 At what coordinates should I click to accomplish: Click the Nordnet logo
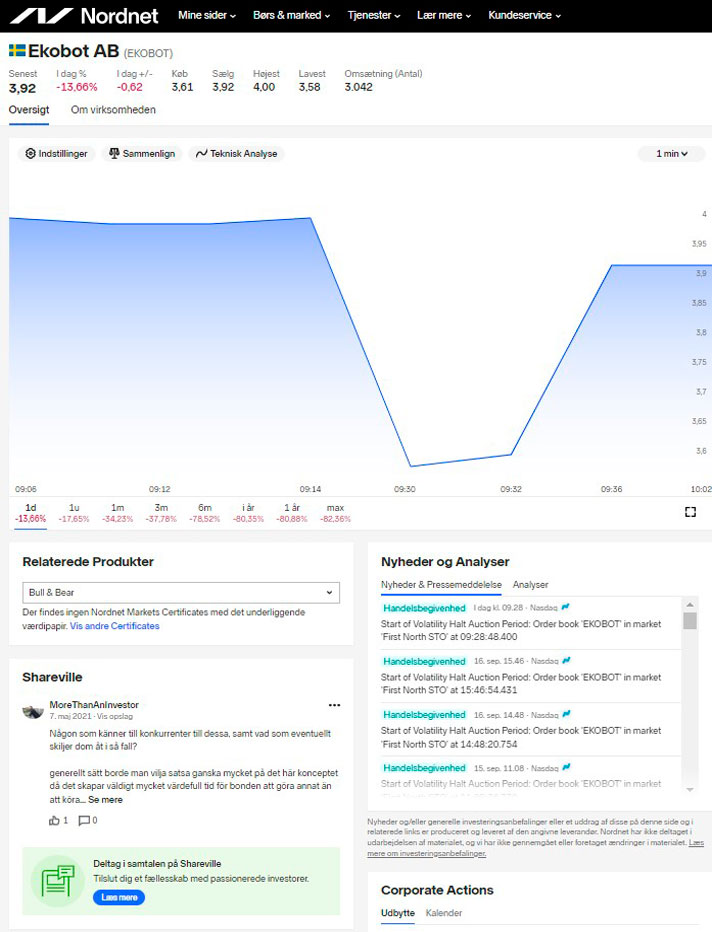[84, 15]
